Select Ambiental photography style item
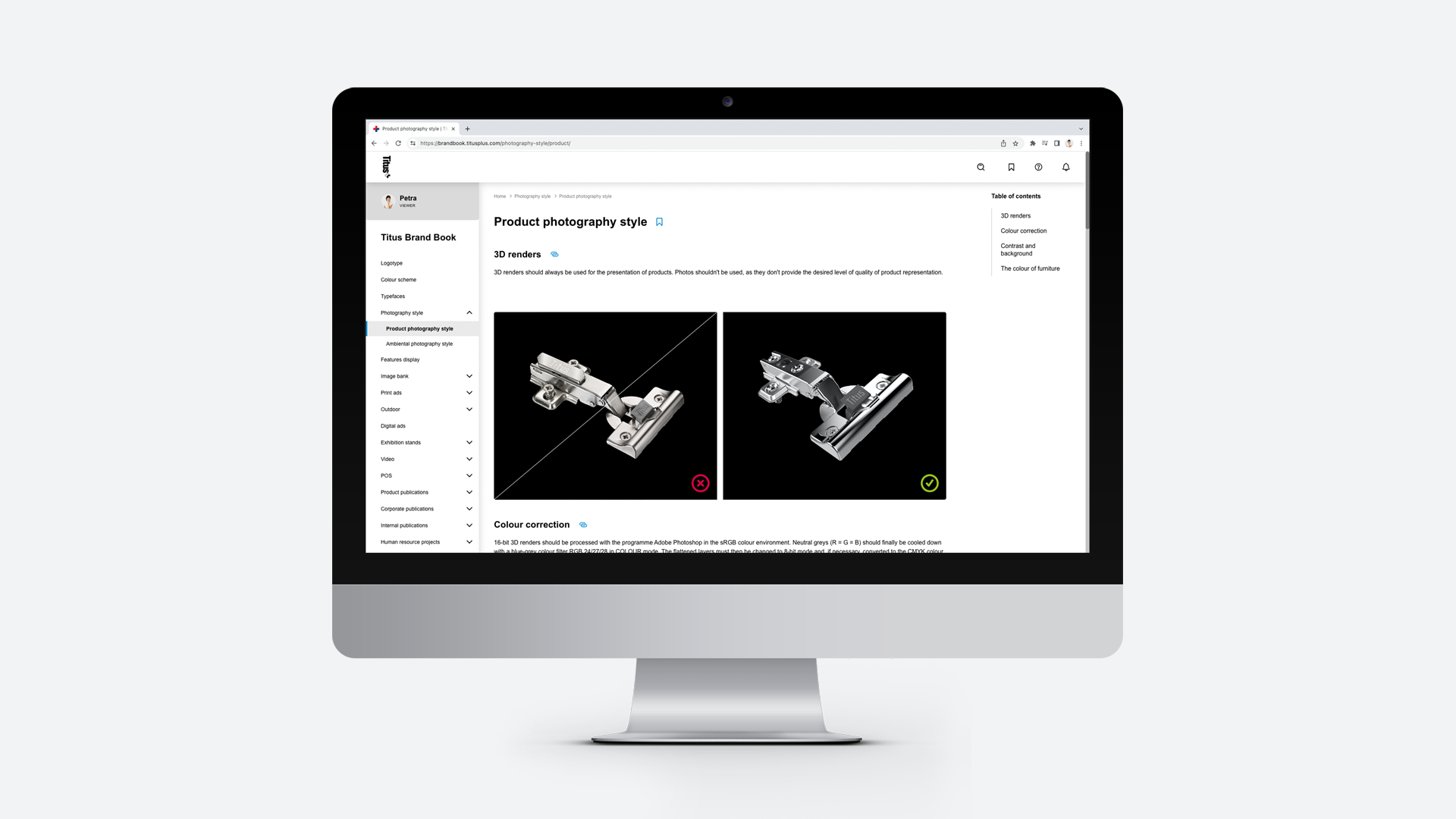This screenshot has height=819, width=1456. click(419, 343)
